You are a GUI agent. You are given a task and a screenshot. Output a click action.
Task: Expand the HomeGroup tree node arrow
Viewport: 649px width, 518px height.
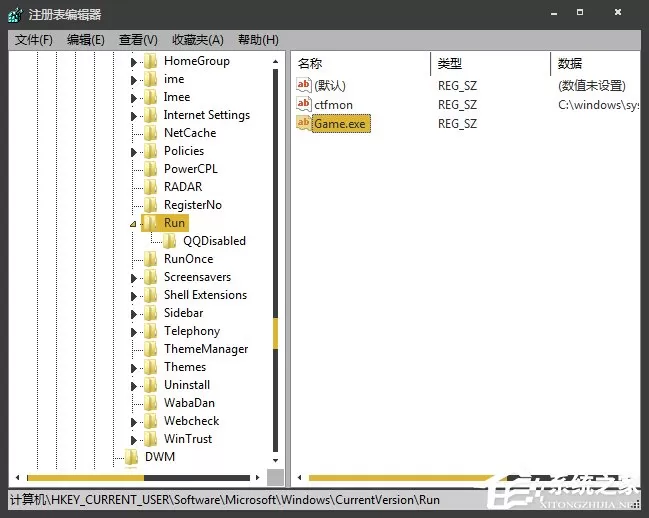pos(134,62)
